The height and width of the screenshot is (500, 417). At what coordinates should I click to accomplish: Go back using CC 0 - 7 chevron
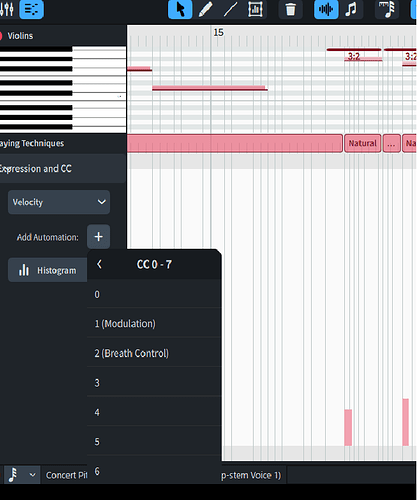(99, 264)
